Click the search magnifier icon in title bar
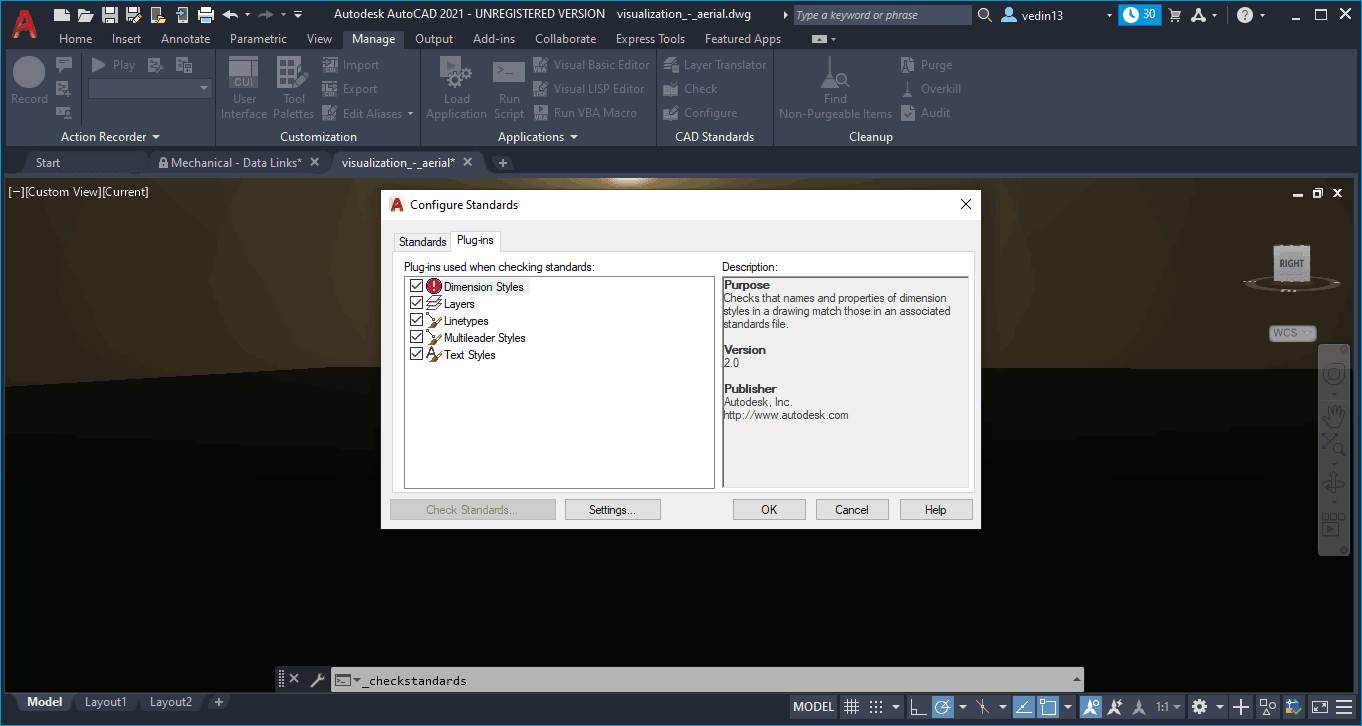 pos(985,15)
